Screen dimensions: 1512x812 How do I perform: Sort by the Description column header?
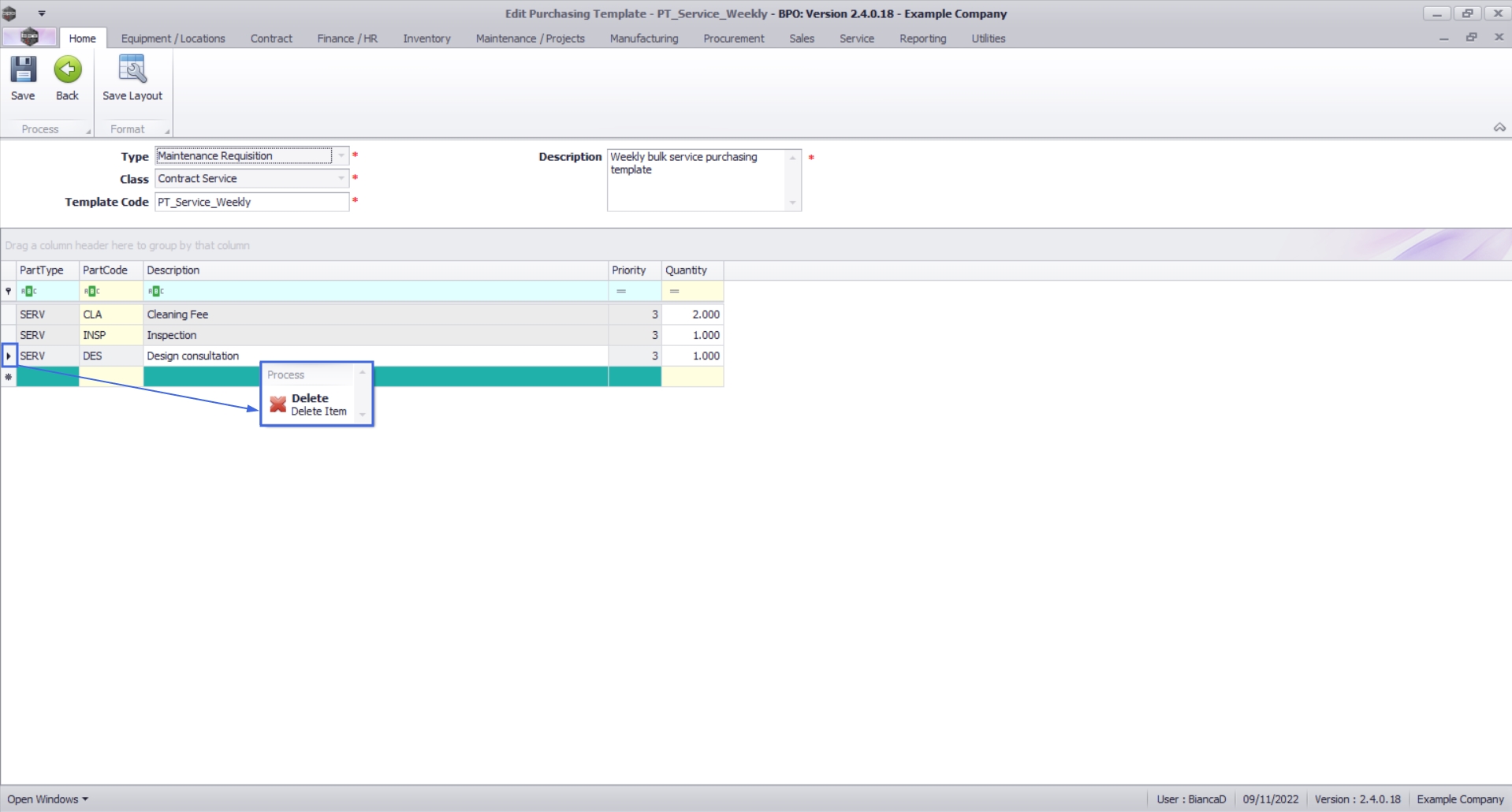click(x=375, y=270)
